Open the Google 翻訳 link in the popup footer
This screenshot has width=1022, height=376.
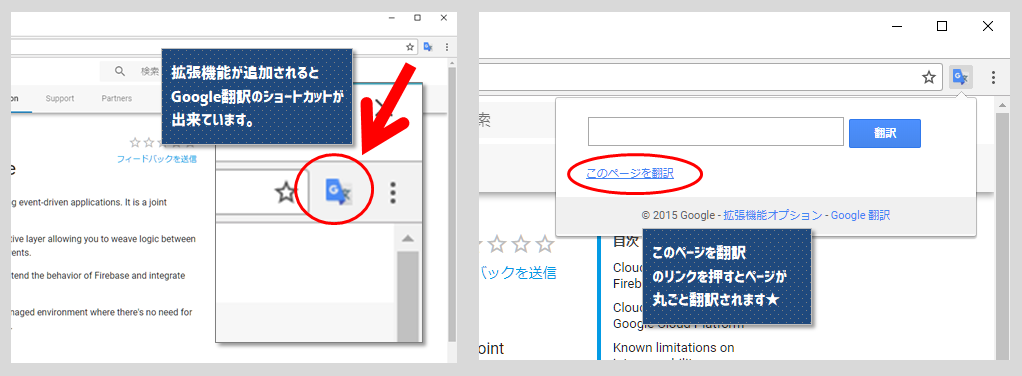(860, 215)
